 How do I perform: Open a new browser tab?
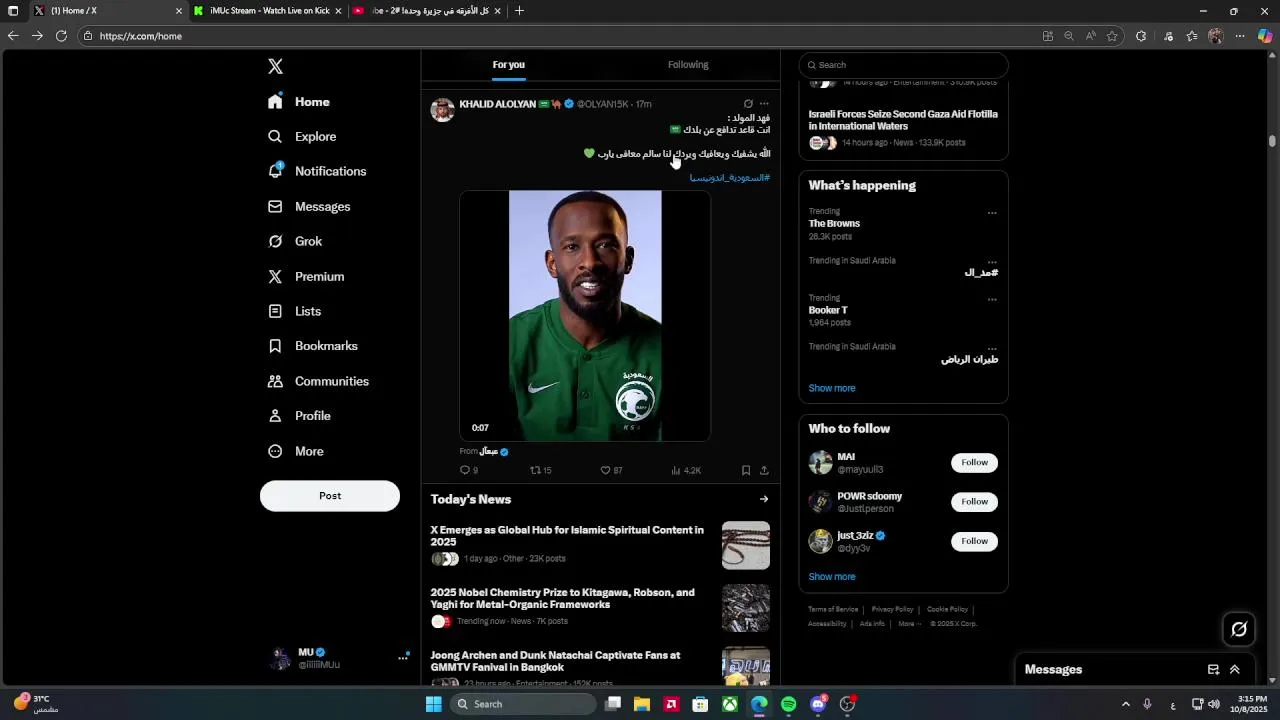tap(519, 11)
